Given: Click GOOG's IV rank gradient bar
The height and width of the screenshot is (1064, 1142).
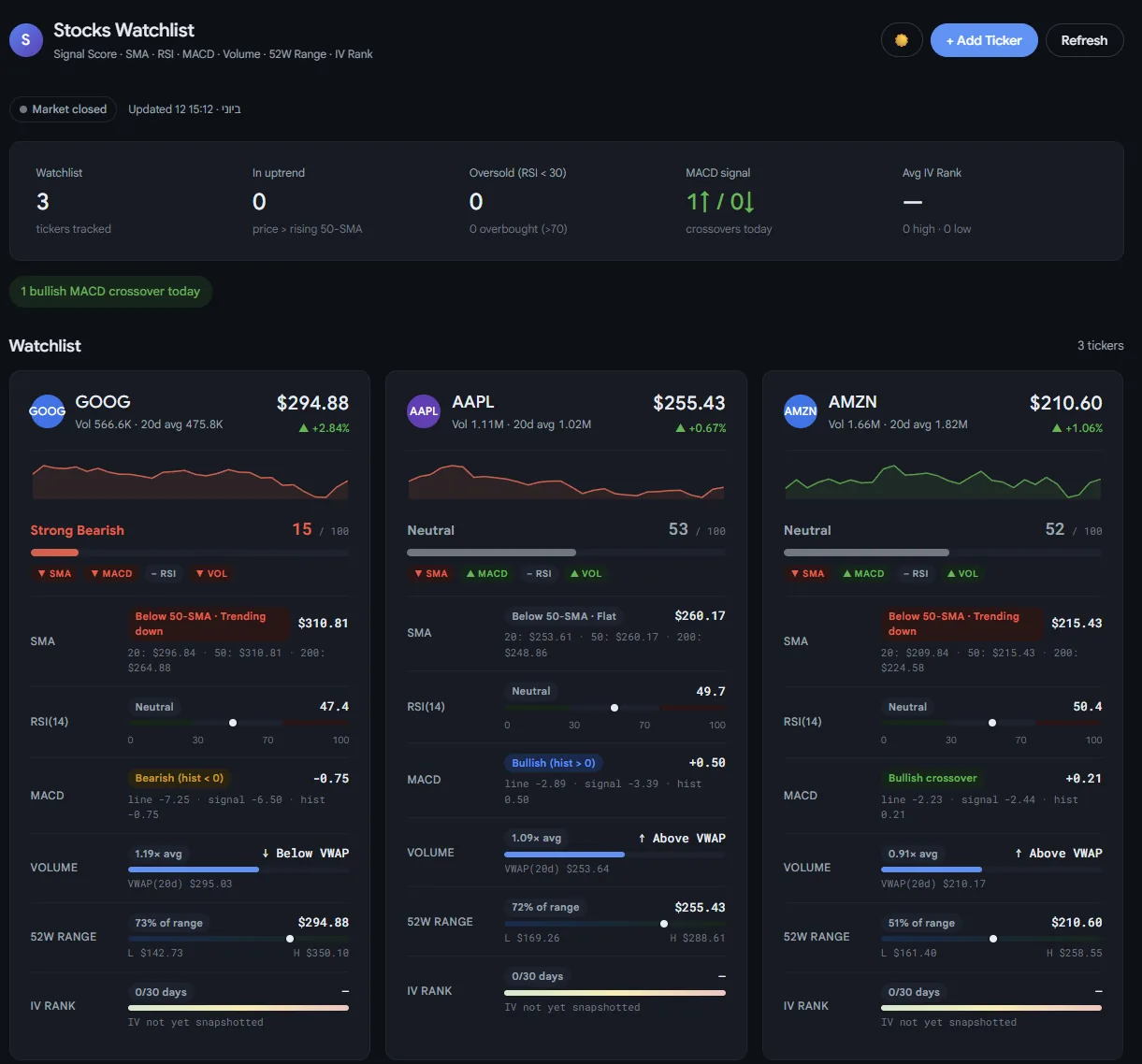Looking at the screenshot, I should coord(239,1008).
